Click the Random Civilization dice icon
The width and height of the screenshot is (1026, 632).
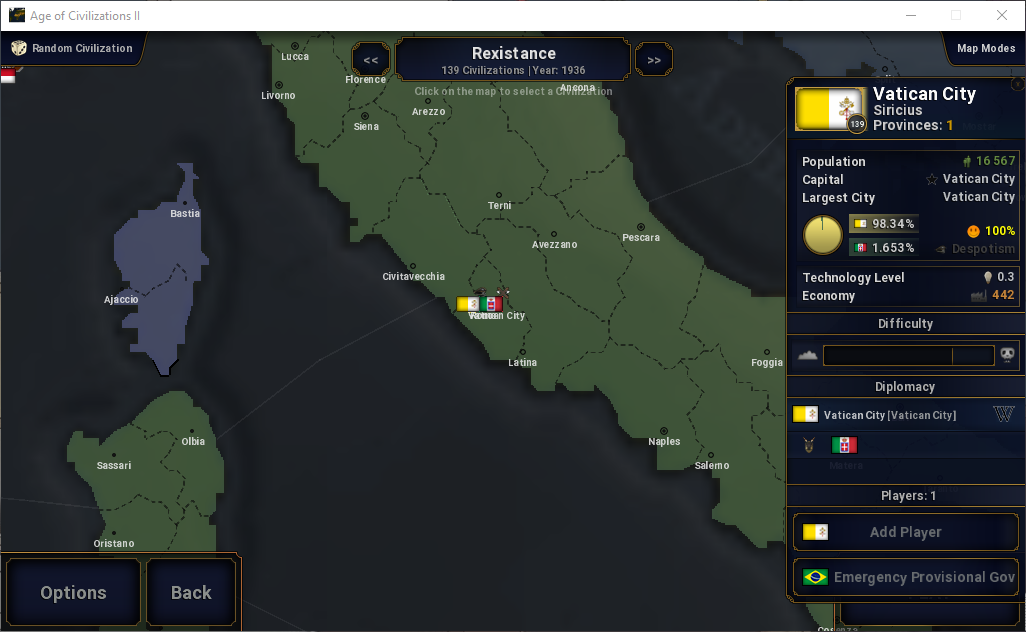coord(19,48)
